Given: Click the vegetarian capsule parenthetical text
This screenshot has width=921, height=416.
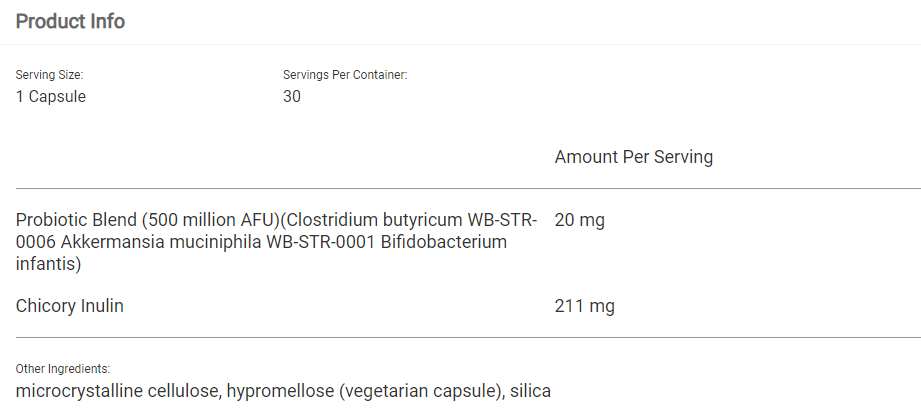Looking at the screenshot, I should coord(419,391).
